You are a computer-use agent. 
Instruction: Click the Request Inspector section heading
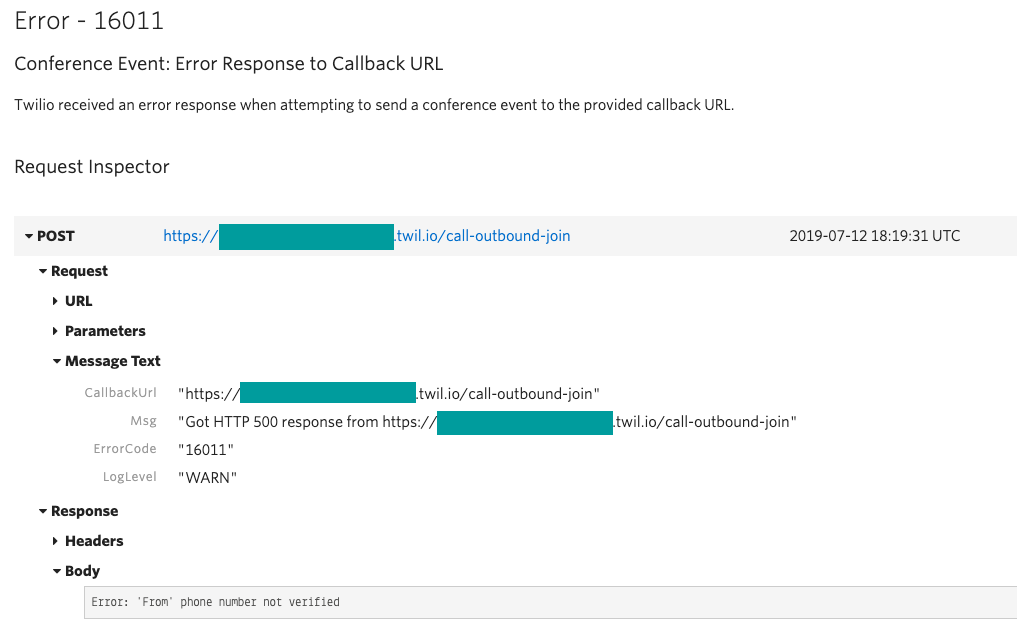[x=91, y=167]
